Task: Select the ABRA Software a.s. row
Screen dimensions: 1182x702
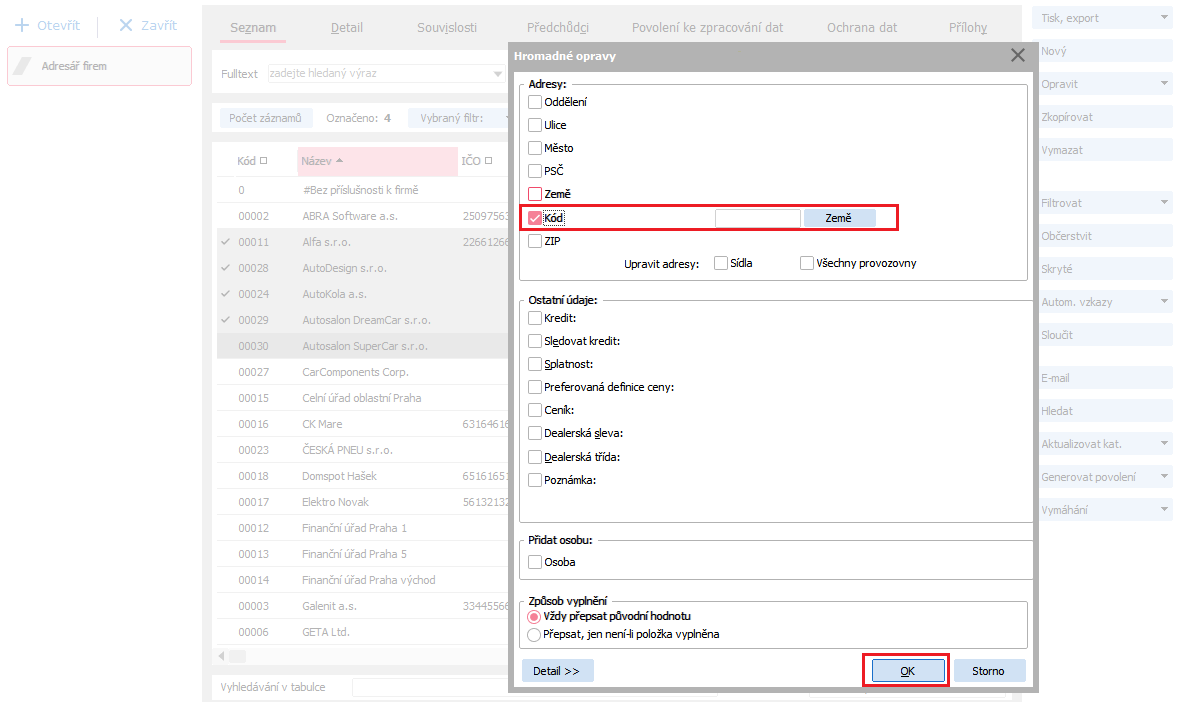Action: click(363, 216)
